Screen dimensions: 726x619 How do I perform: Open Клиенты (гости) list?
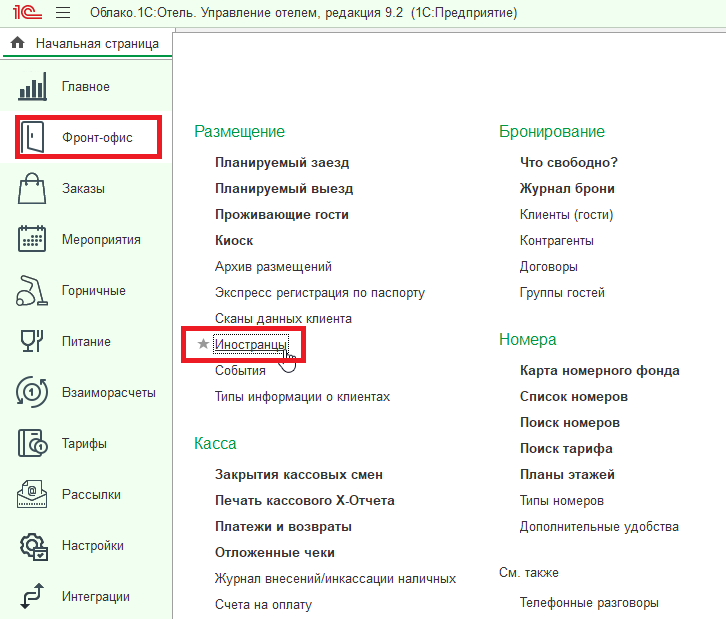point(566,214)
